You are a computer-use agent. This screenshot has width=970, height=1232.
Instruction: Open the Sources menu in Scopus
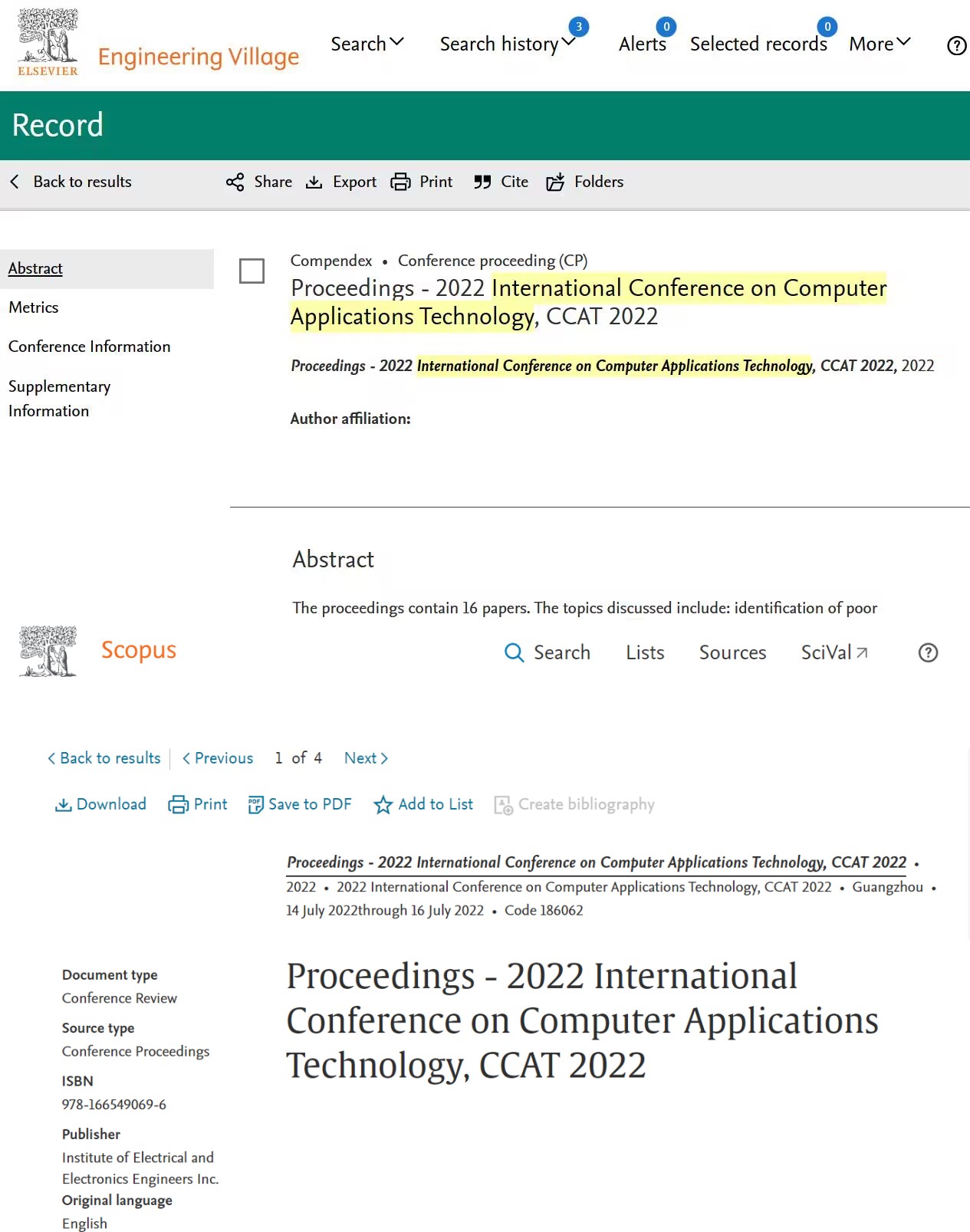732,652
